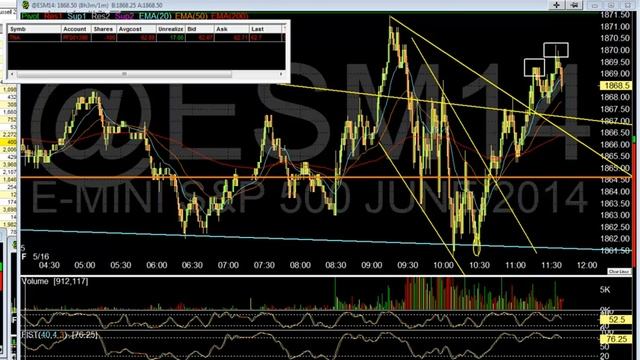Select the Sup2 indicator label

tap(124, 16)
